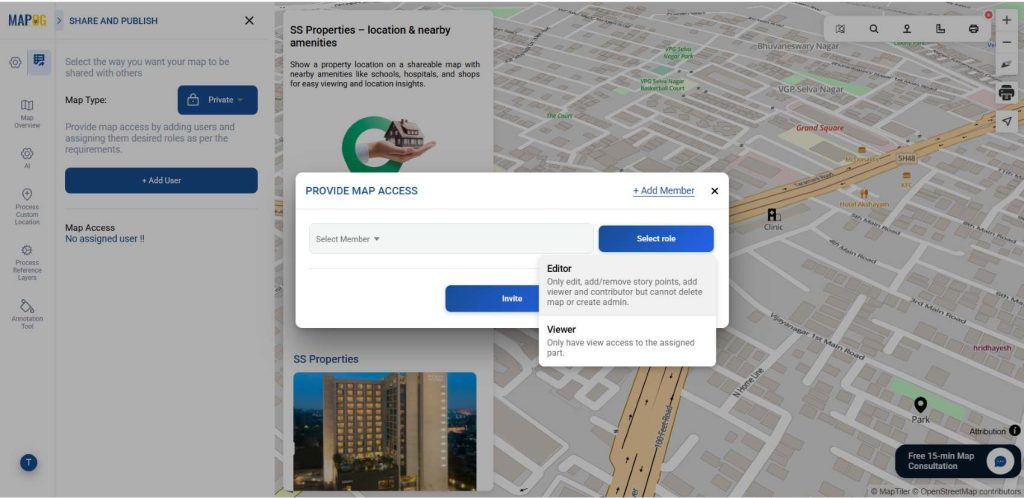Click the Invite button
This screenshot has width=1024, height=498.
(511, 298)
